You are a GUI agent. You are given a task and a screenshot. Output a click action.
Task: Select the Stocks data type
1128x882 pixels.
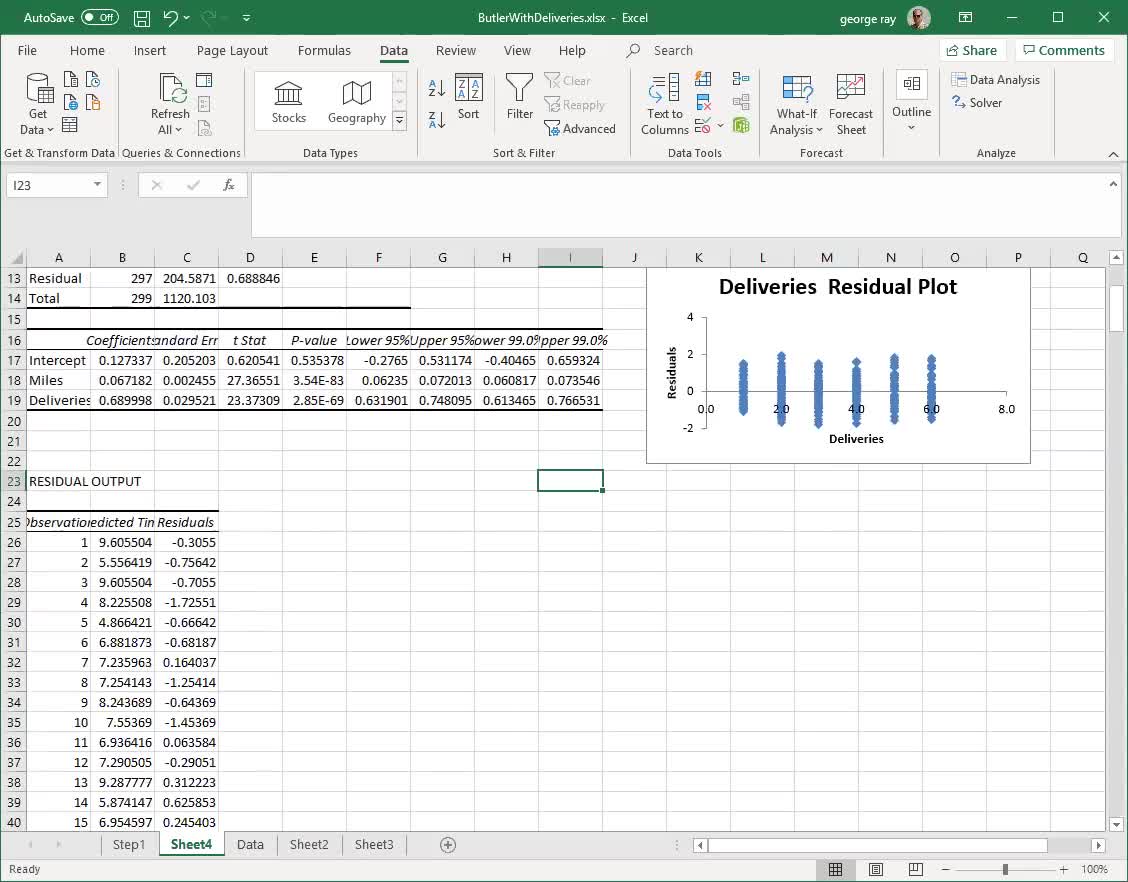coord(288,103)
